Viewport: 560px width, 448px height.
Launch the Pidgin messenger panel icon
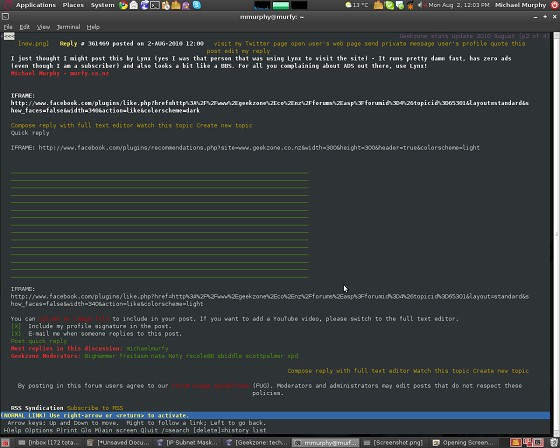[x=186, y=5]
